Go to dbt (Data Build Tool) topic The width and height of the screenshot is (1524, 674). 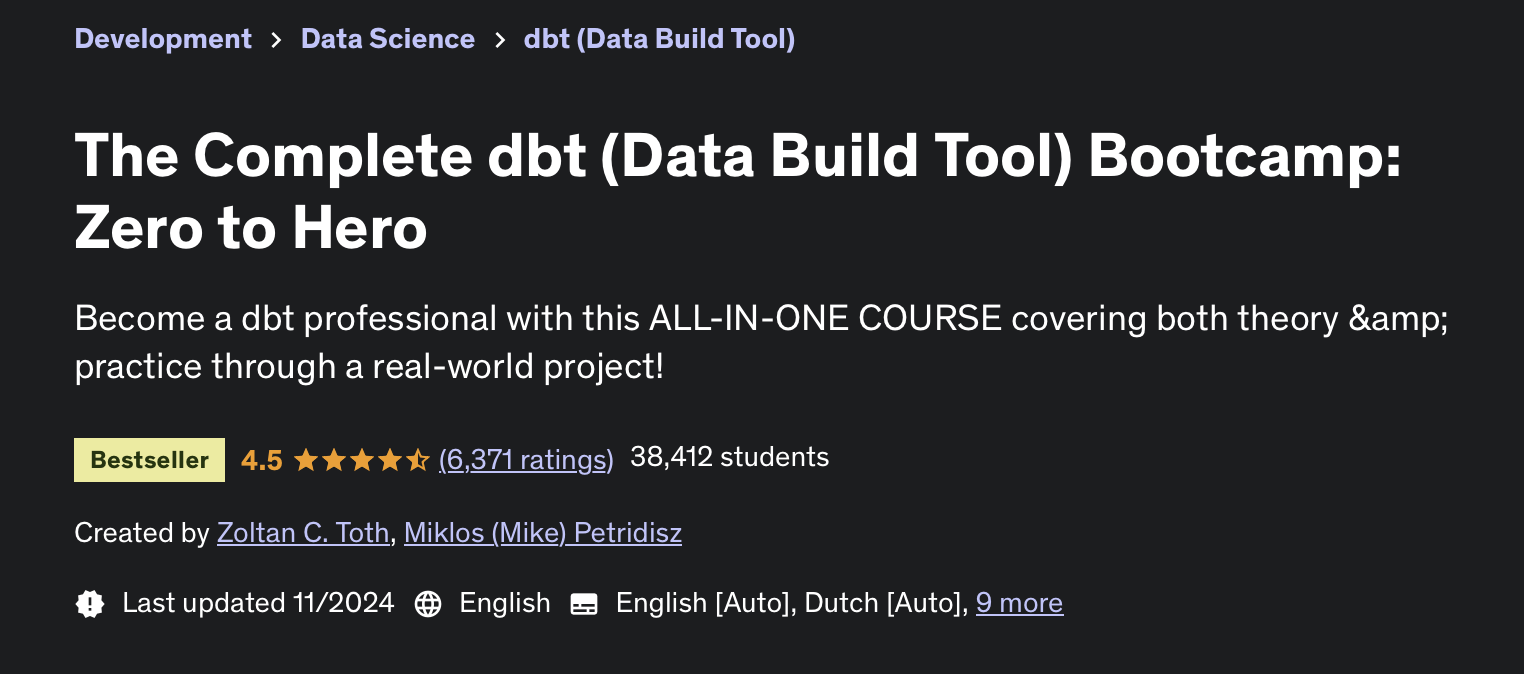tap(659, 39)
